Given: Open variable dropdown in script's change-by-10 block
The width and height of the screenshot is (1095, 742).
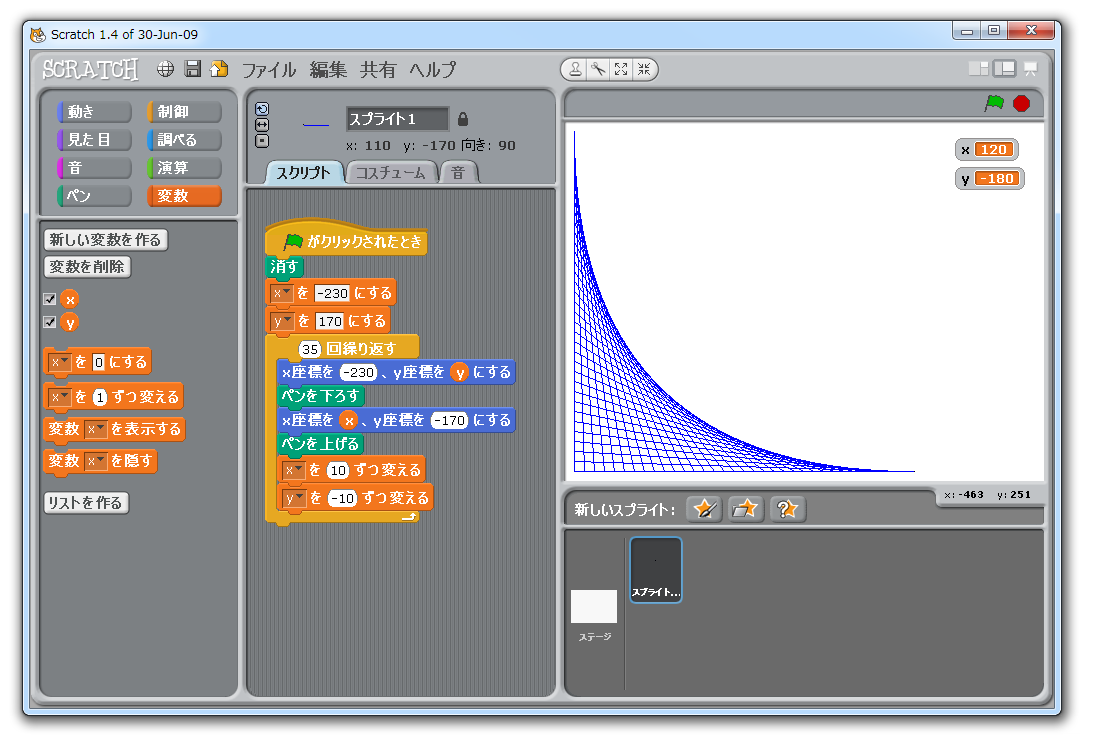Looking at the screenshot, I should click(294, 470).
